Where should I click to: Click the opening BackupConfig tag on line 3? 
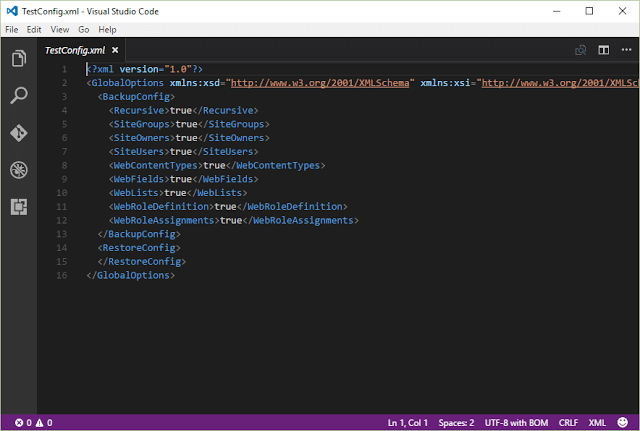(136, 97)
